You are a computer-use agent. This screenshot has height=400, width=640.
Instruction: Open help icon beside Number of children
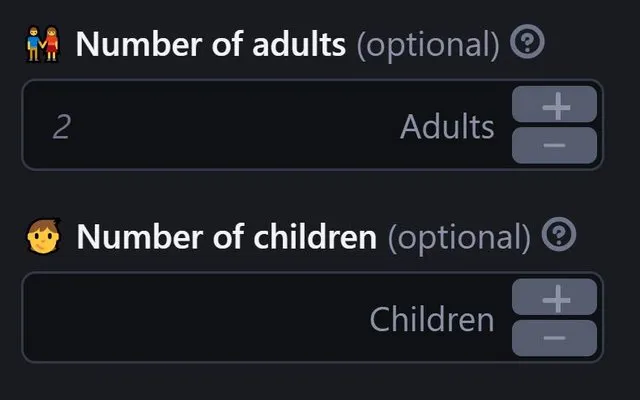pyautogui.click(x=559, y=234)
